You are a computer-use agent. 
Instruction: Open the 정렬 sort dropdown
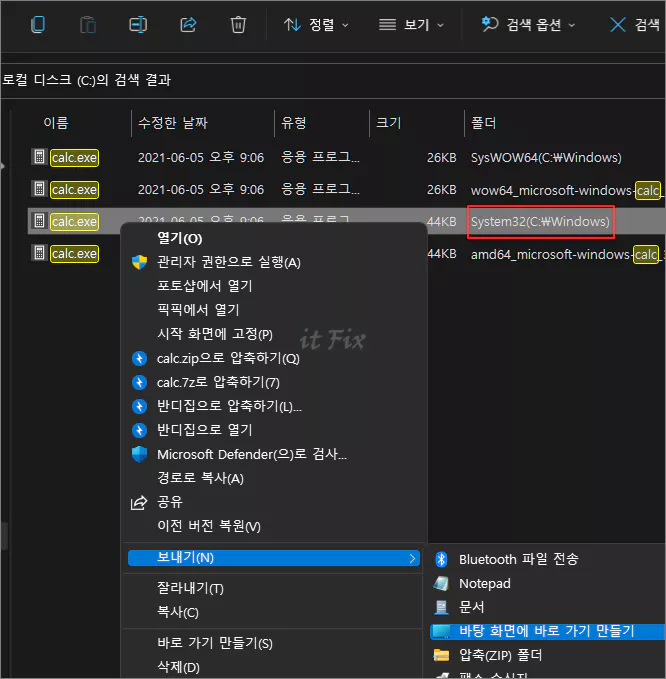(316, 25)
